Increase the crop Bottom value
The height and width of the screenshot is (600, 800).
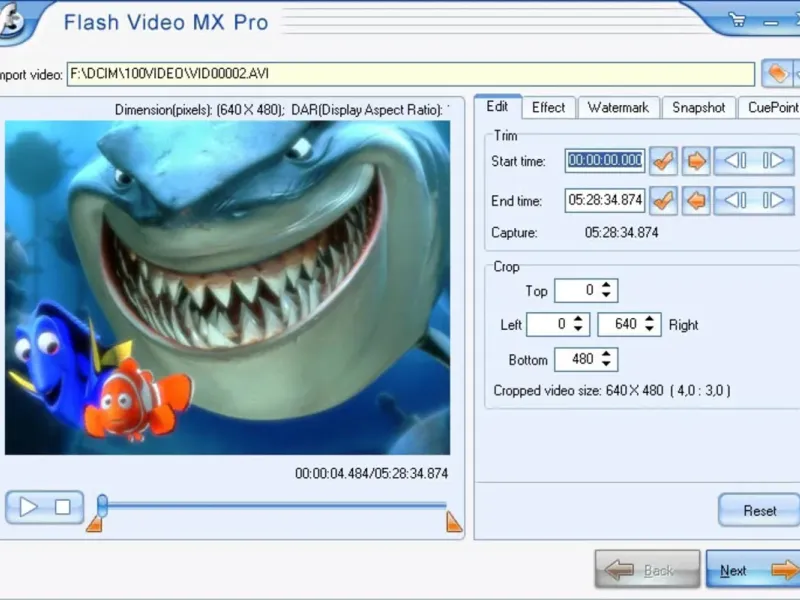tap(606, 355)
